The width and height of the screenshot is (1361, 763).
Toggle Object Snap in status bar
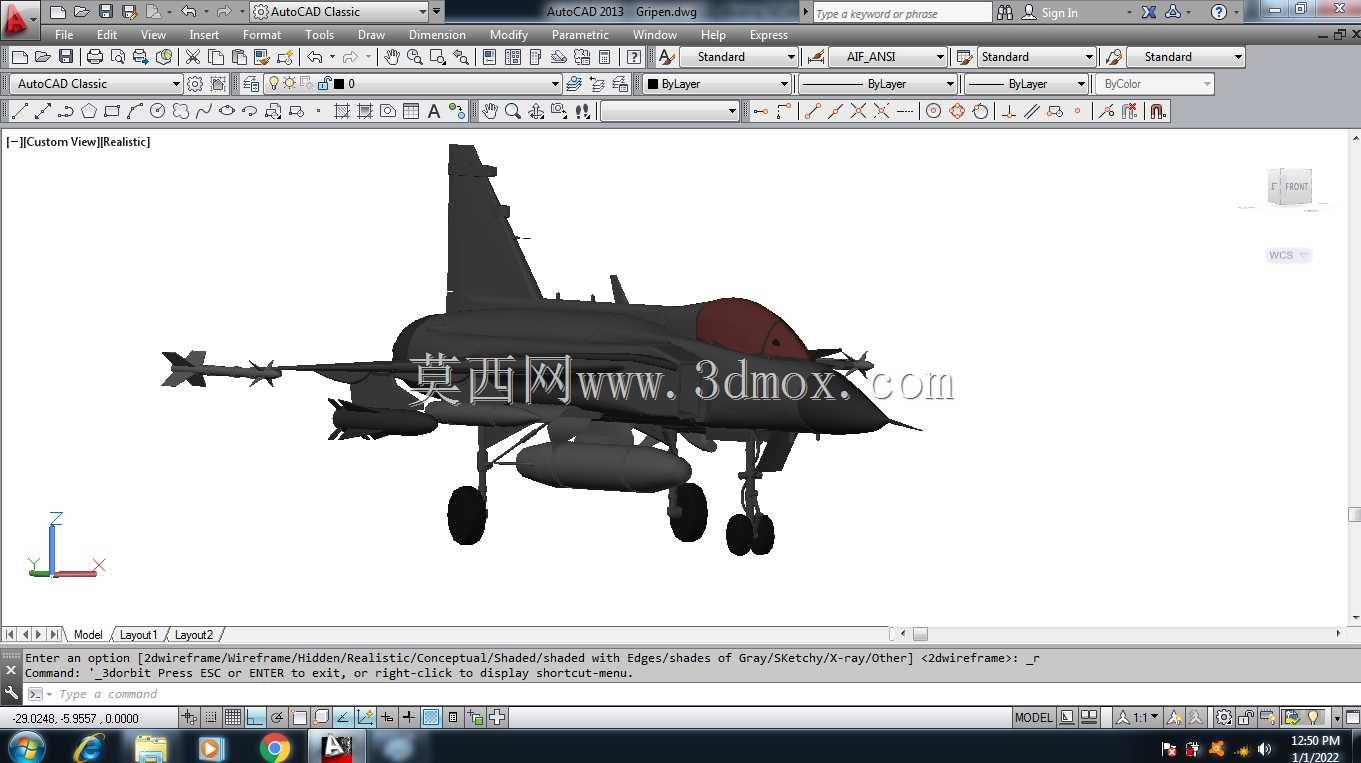click(x=299, y=718)
